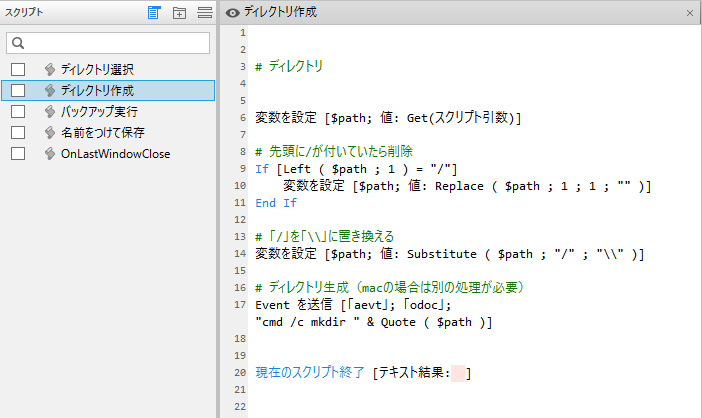Click the new folder icon in Scripts header
This screenshot has height=418, width=702.
click(x=180, y=13)
